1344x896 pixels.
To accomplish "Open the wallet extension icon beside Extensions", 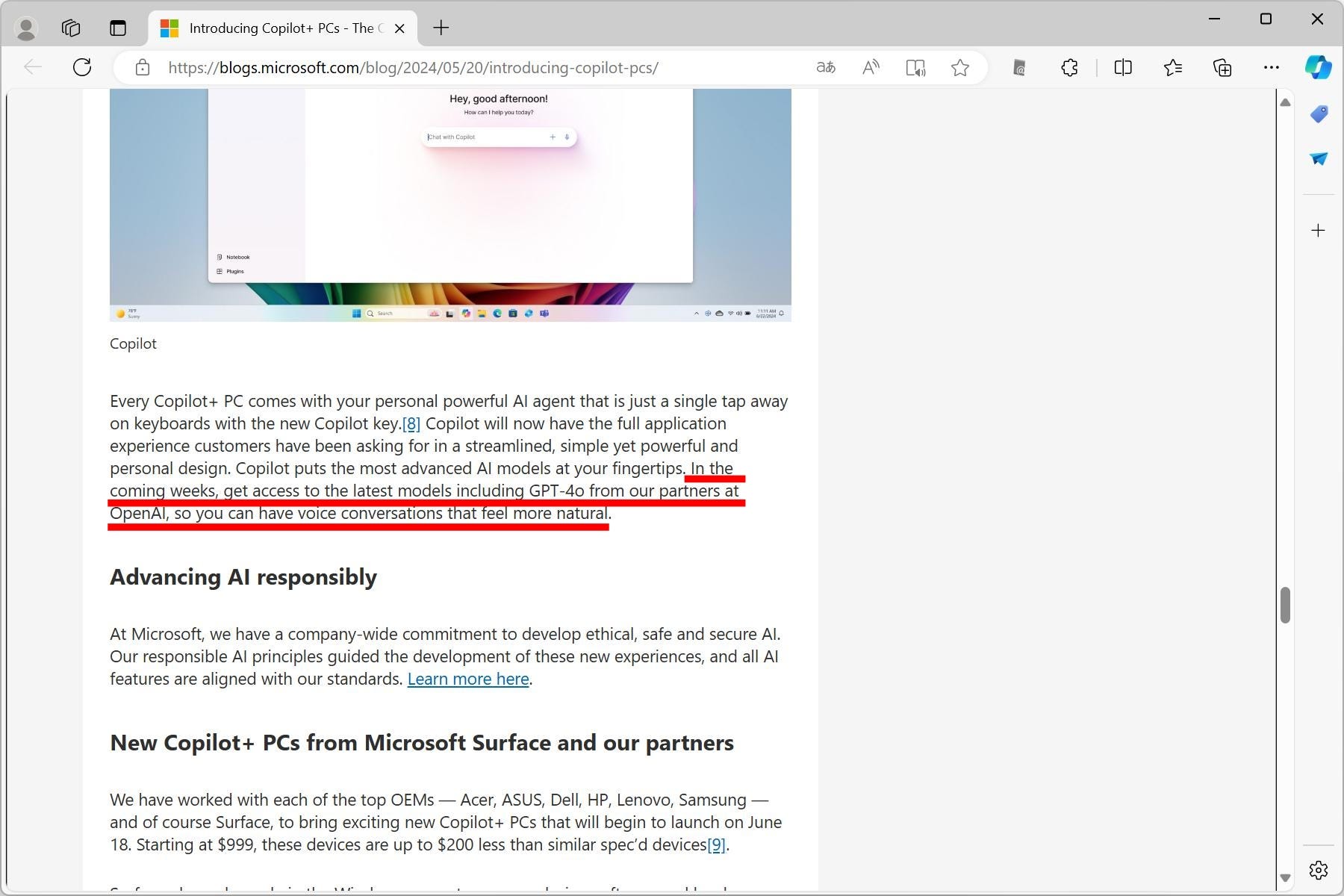I will click(x=1019, y=68).
